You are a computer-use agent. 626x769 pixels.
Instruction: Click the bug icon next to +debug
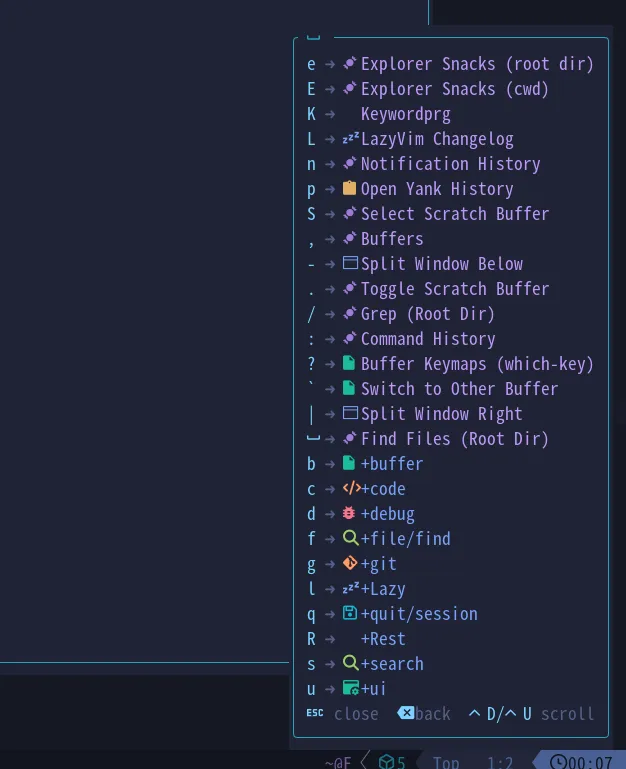coord(349,513)
